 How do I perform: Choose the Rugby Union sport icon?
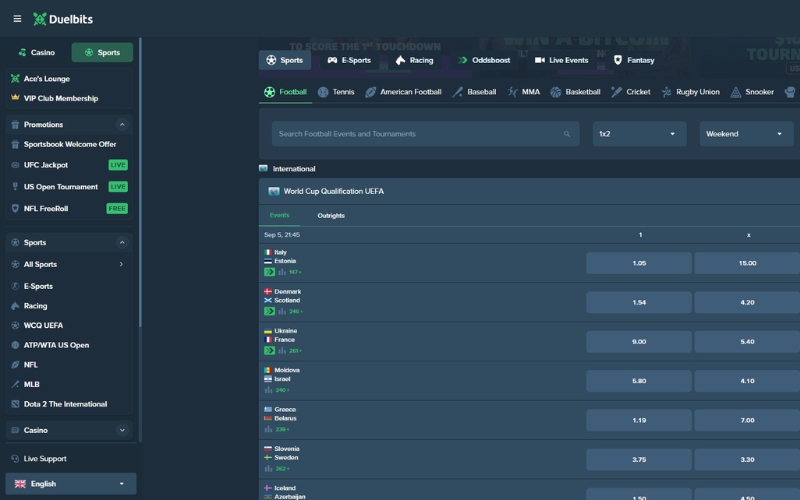(x=690, y=92)
